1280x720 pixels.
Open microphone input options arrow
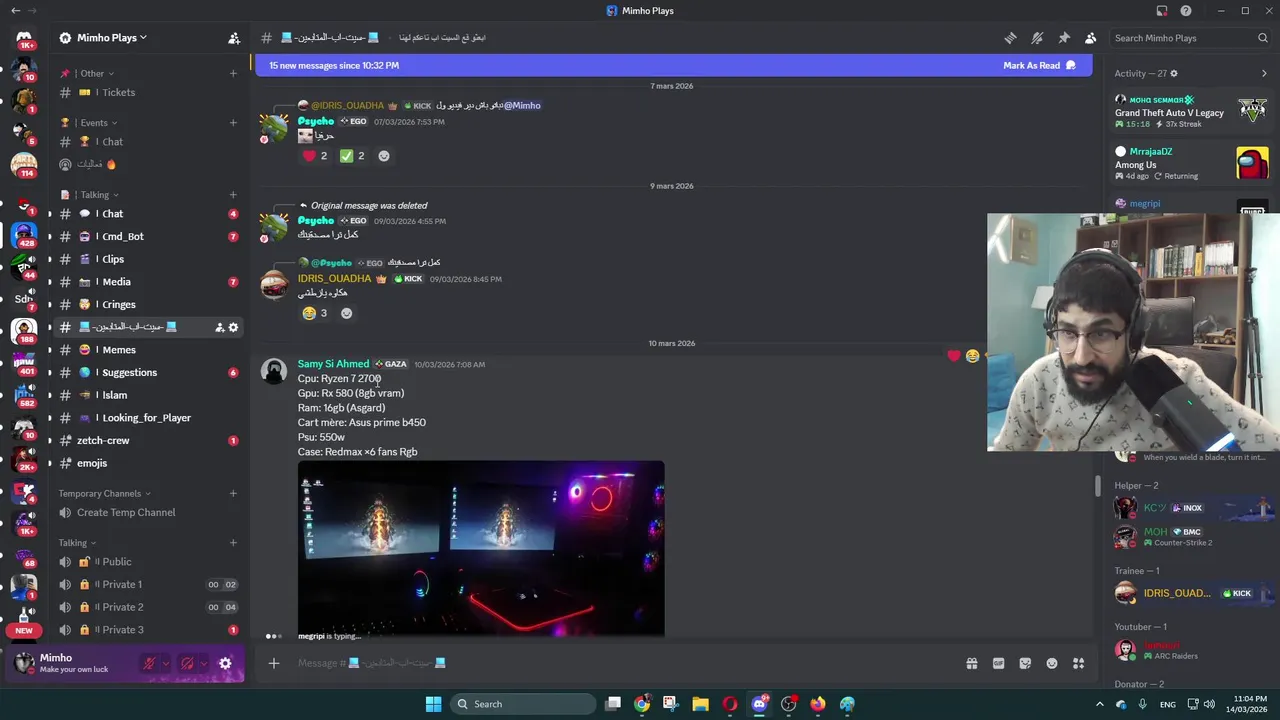pyautogui.click(x=165, y=663)
